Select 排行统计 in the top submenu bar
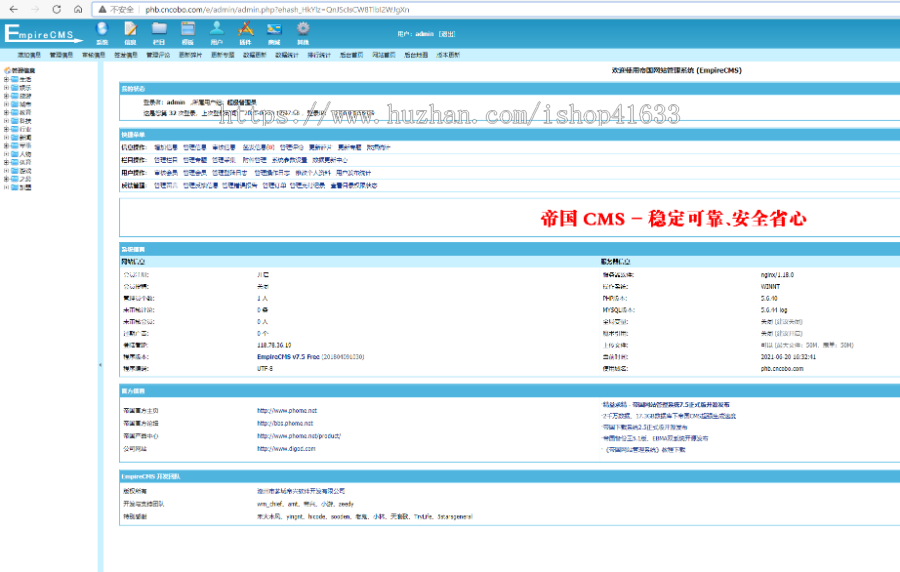 (319, 55)
